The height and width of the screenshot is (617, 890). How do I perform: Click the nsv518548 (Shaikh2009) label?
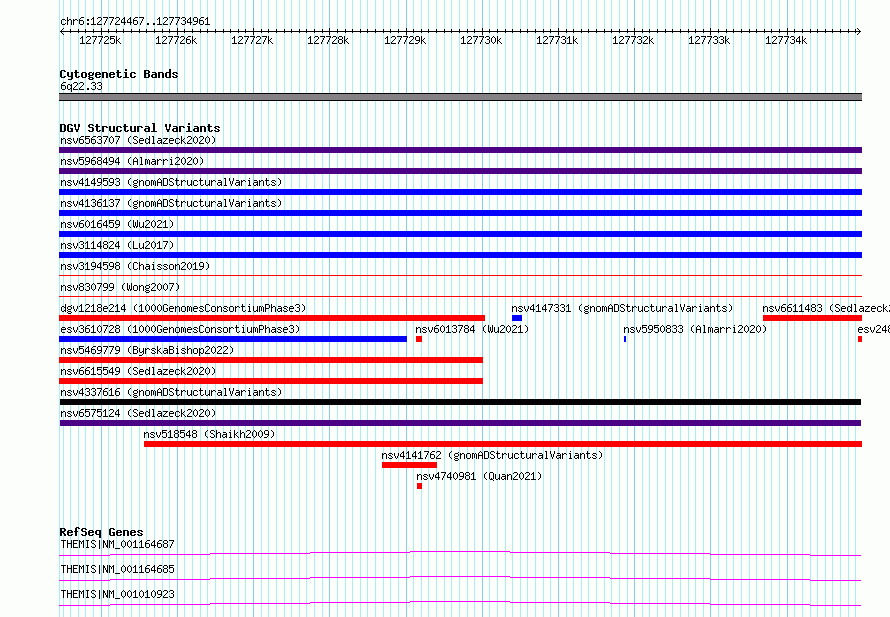209,434
